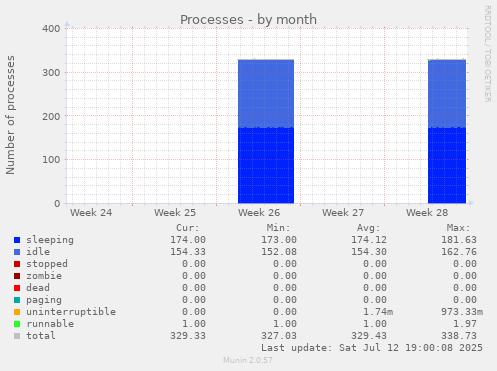
Task: Click the idle average value 154.30
Action: click(x=369, y=252)
